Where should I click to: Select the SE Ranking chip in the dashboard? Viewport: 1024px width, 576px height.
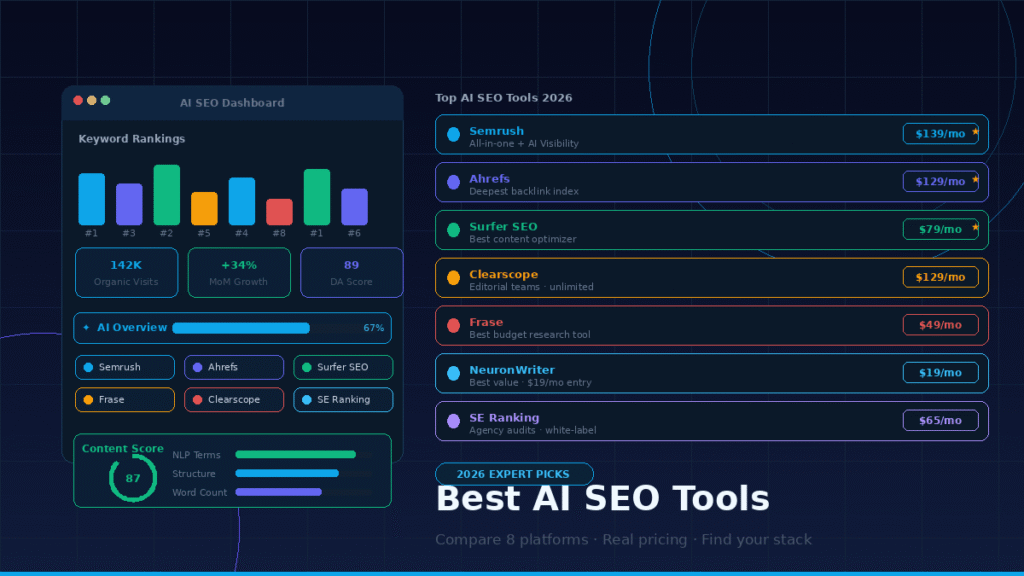click(x=343, y=400)
